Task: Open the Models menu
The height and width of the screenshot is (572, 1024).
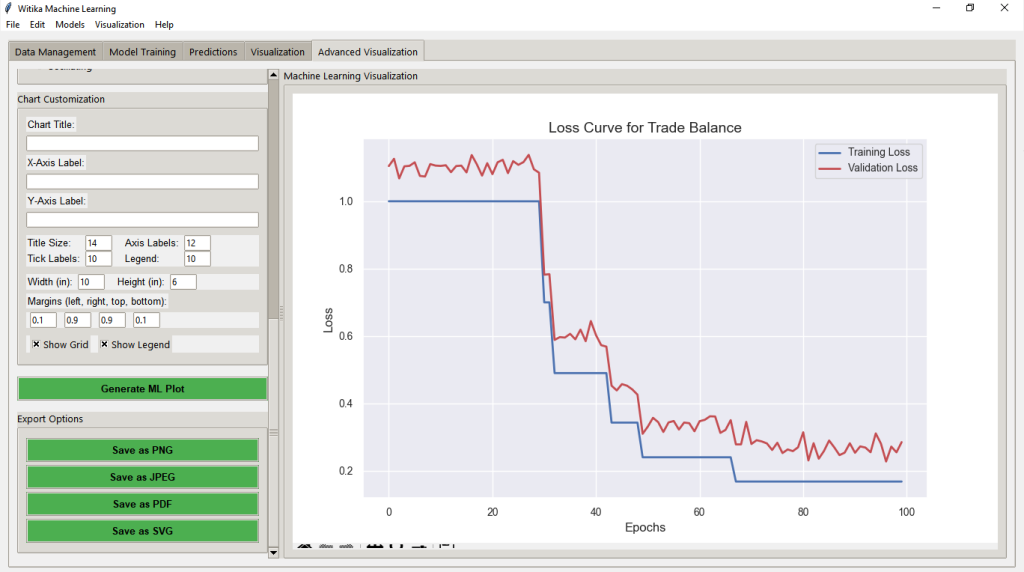Action: point(70,25)
